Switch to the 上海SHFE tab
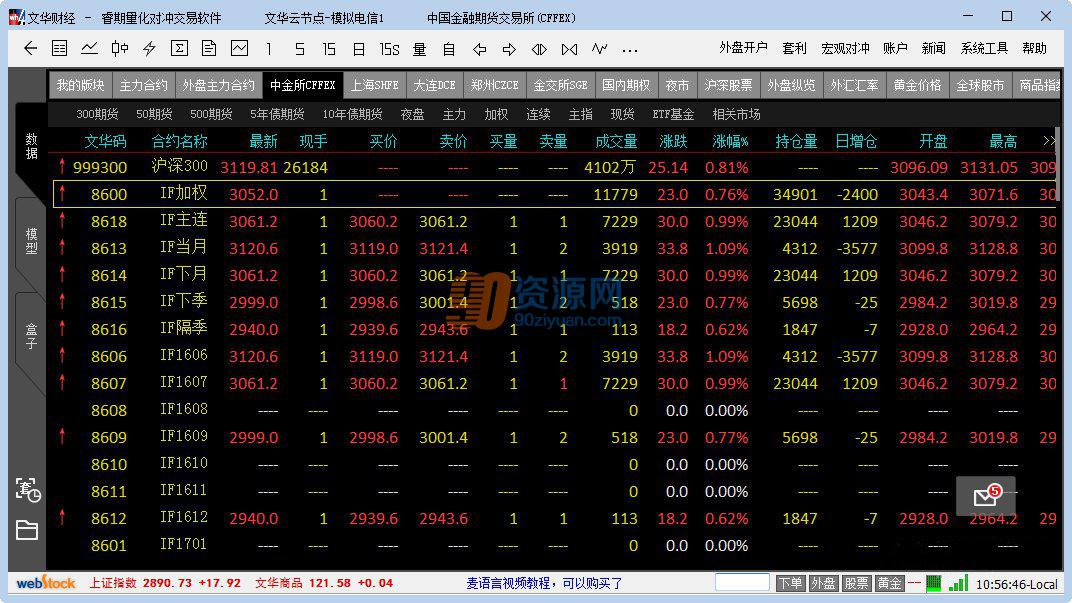The width and height of the screenshot is (1072, 603). [374, 85]
